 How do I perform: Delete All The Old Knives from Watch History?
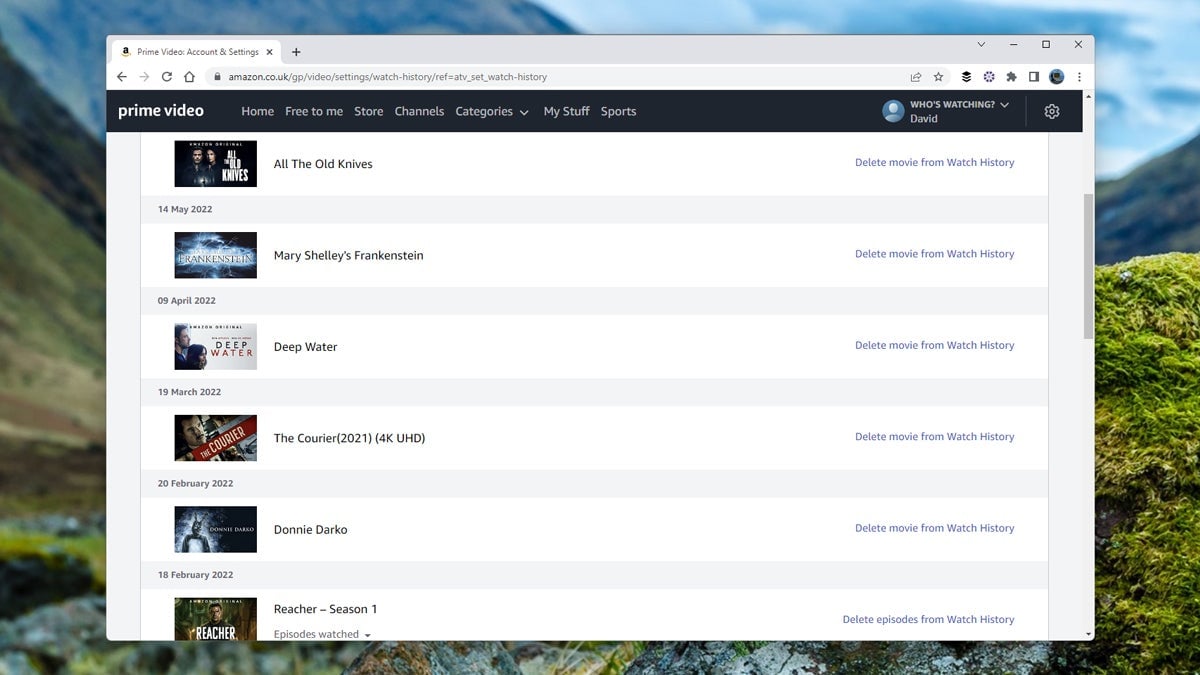934,162
